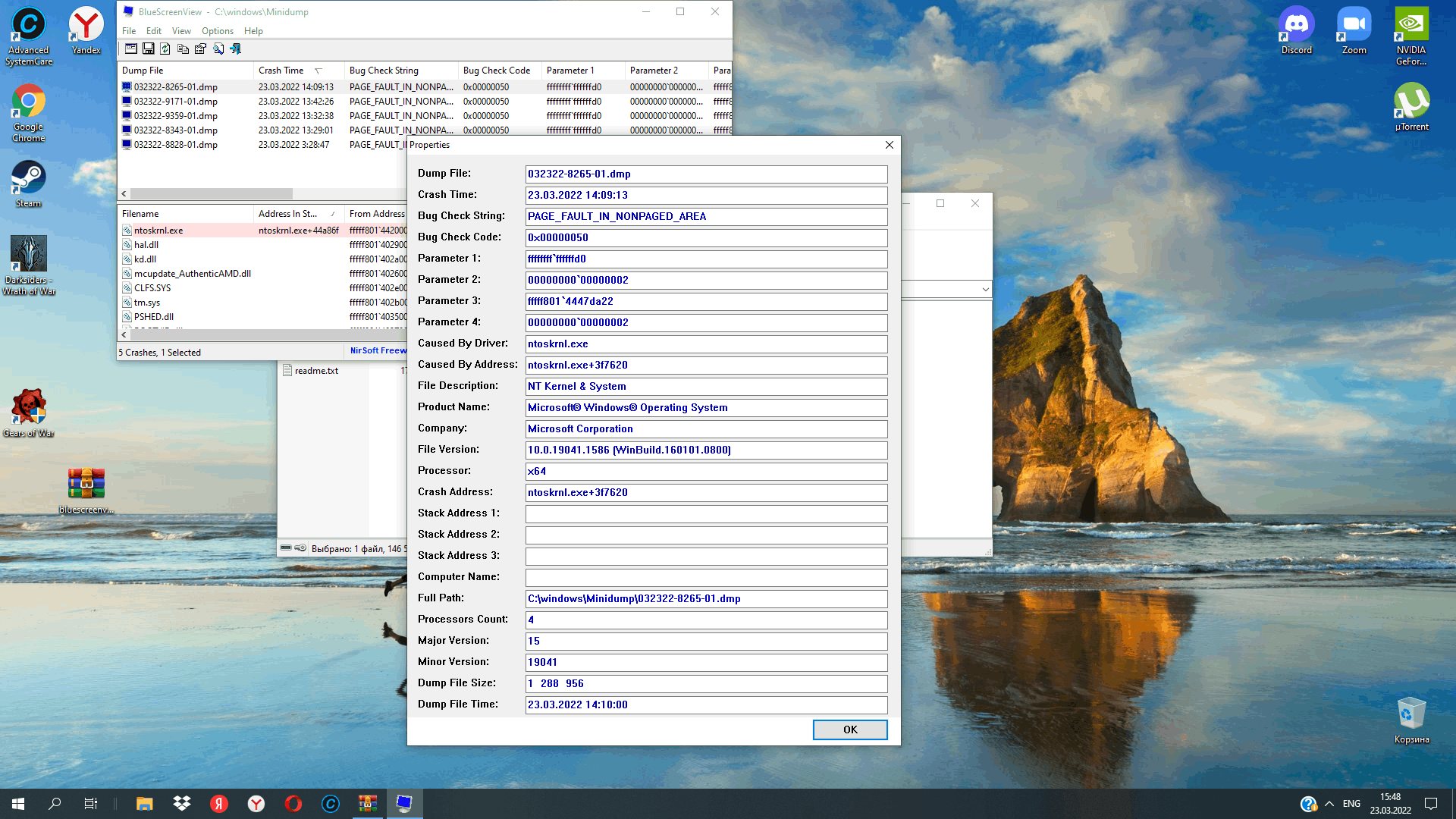
Task: Open Zoom desktop shortcut
Action: click(1354, 31)
